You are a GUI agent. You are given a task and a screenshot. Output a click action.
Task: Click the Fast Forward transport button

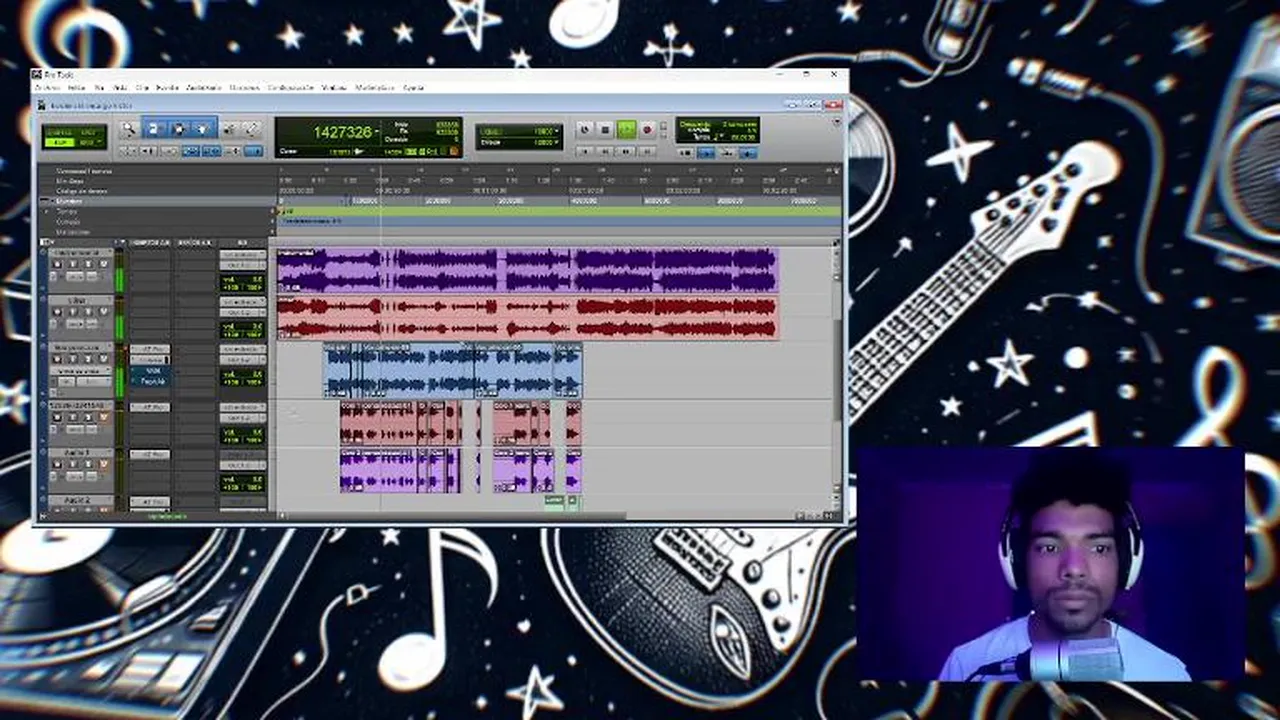[x=626, y=152]
